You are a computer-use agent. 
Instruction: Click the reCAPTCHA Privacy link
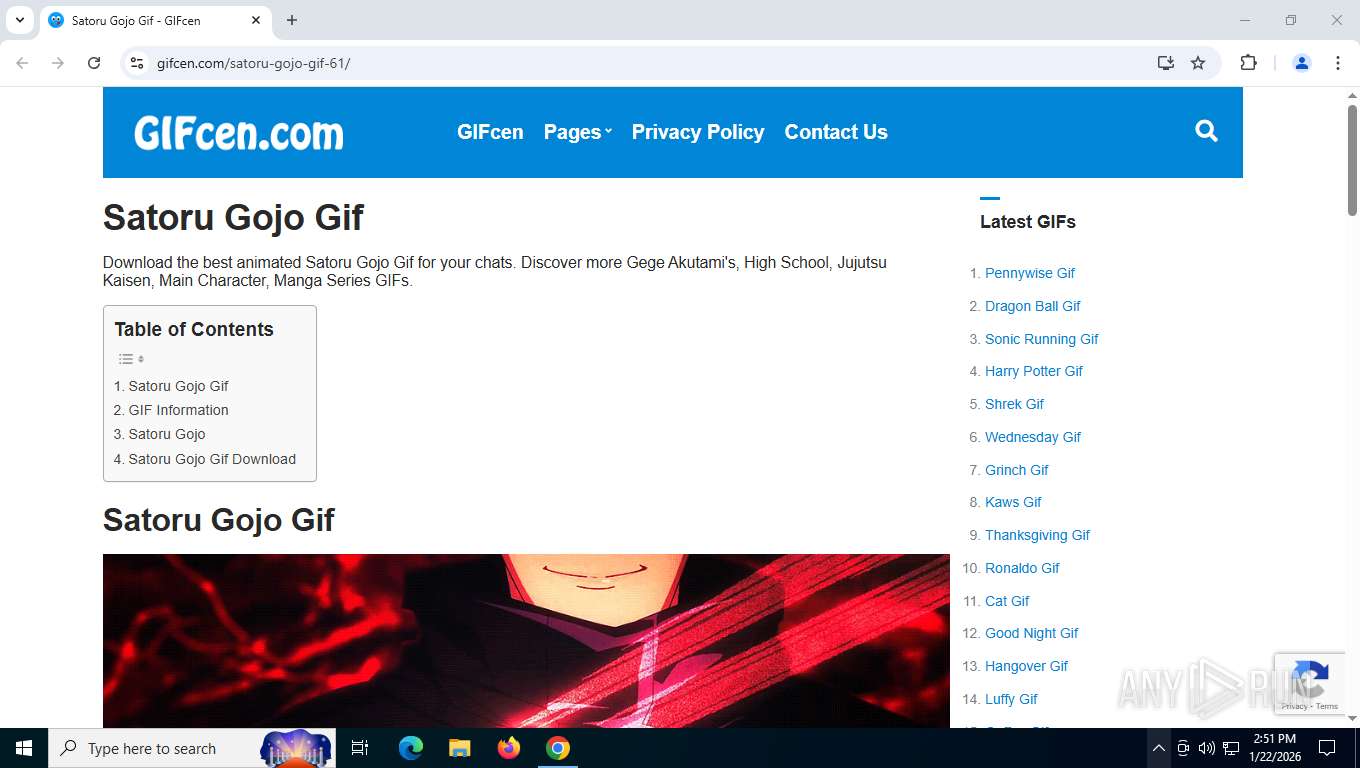tap(1295, 706)
